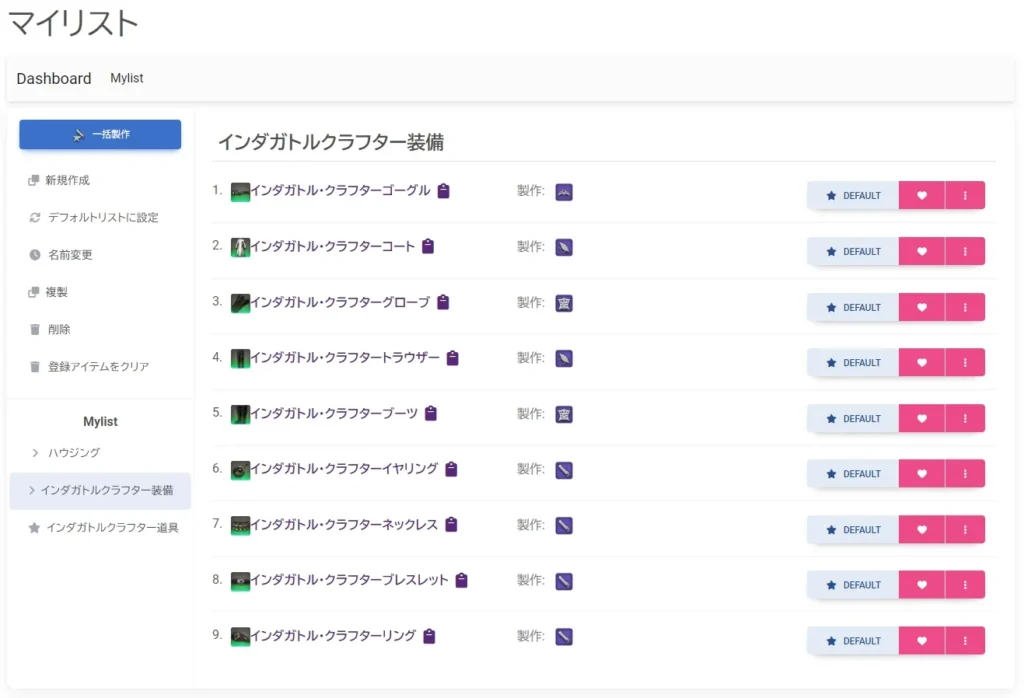Open more options menu for ネックレス row

tap(965, 530)
